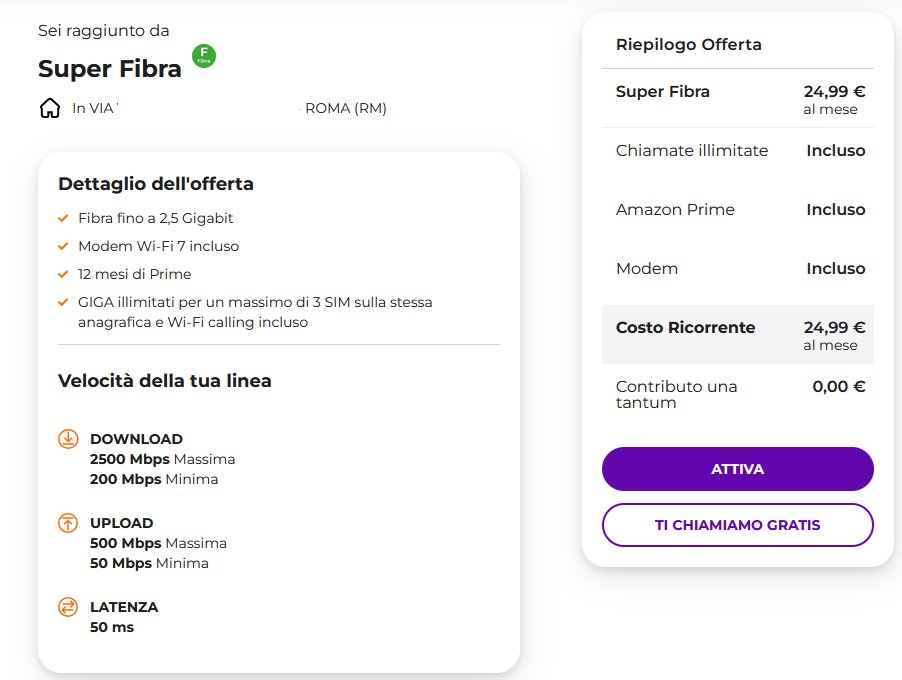Click the Super Fibra offer title
Image resolution: width=902 pixels, height=680 pixels.
coord(110,69)
